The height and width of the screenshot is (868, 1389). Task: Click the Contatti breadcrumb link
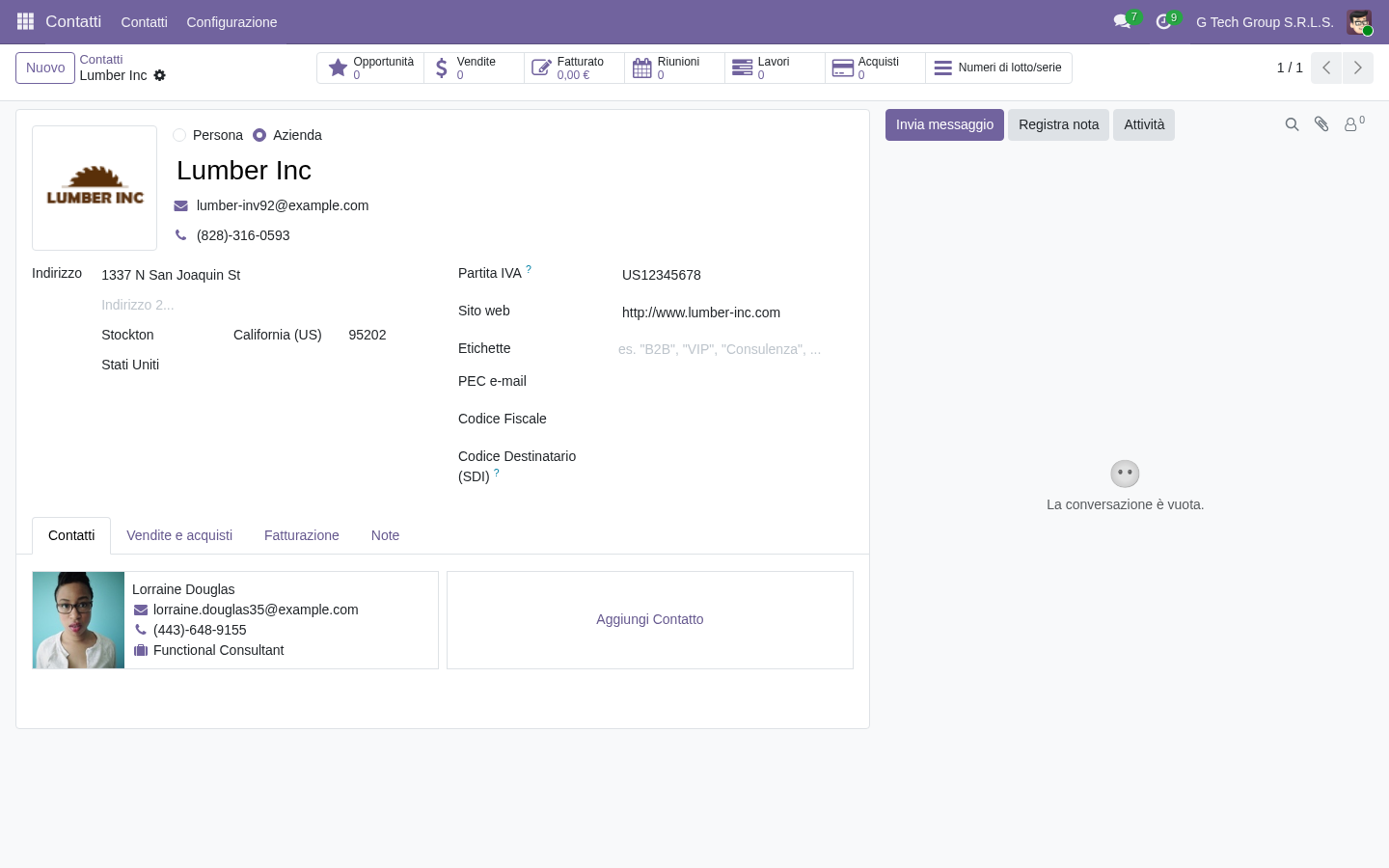tap(101, 60)
